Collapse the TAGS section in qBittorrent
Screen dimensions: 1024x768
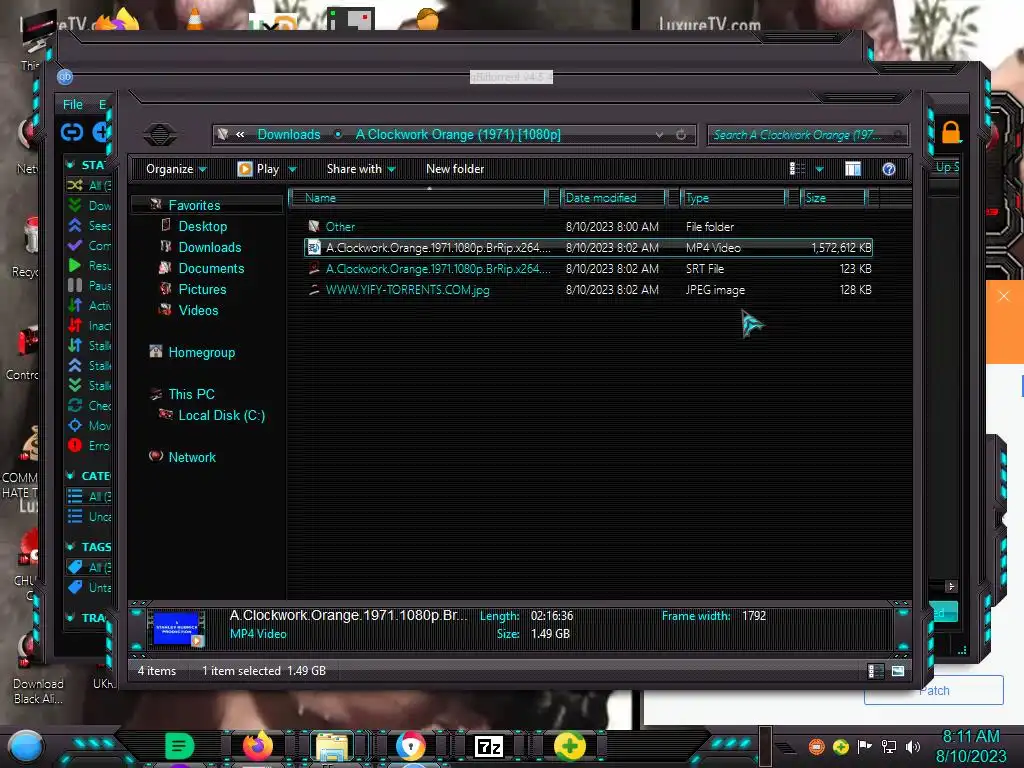click(71, 547)
